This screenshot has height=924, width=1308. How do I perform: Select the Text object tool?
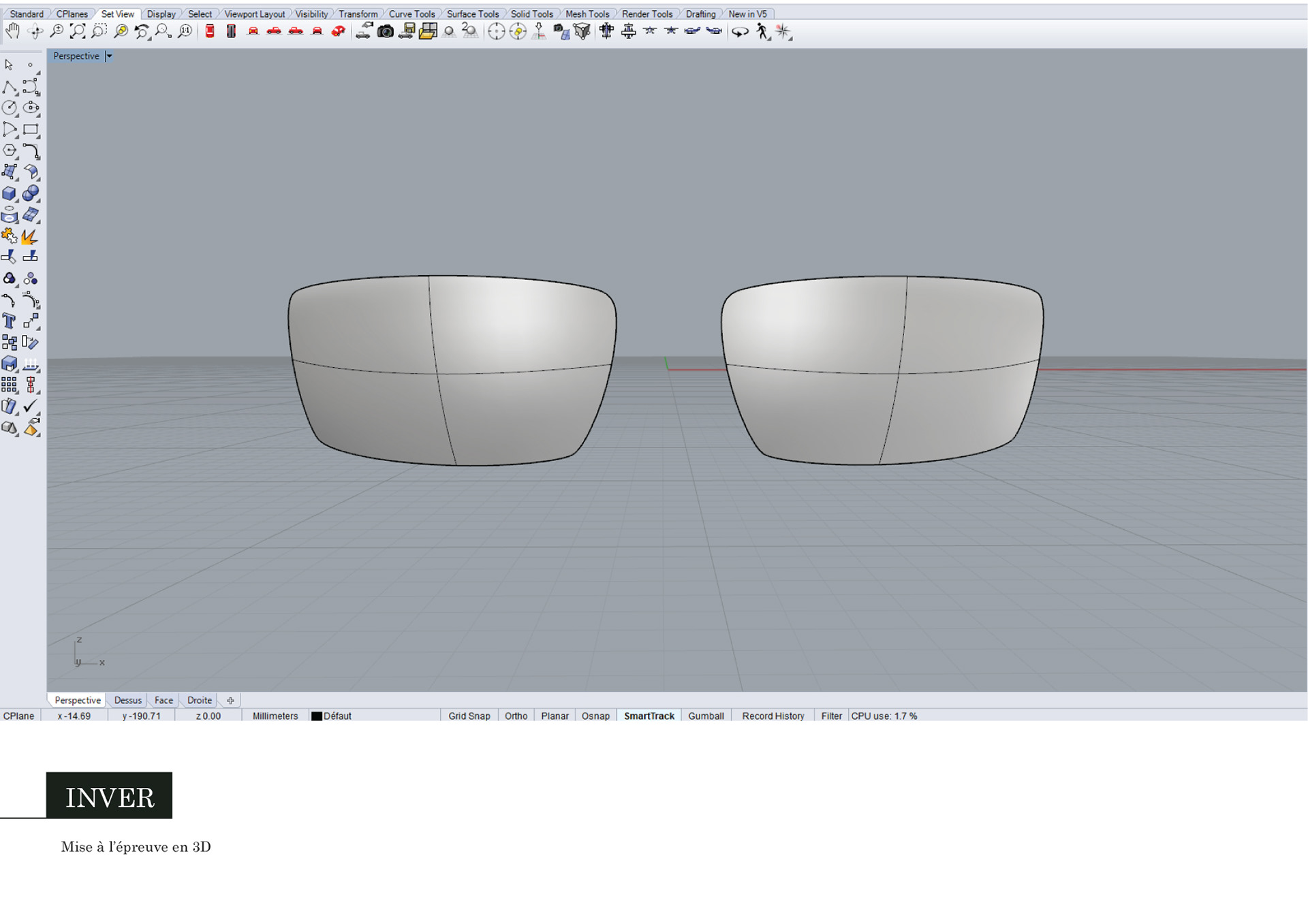[x=10, y=321]
